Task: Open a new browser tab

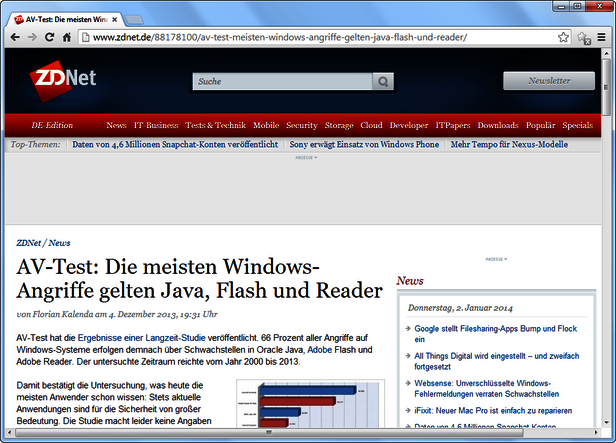Action: [x=135, y=19]
